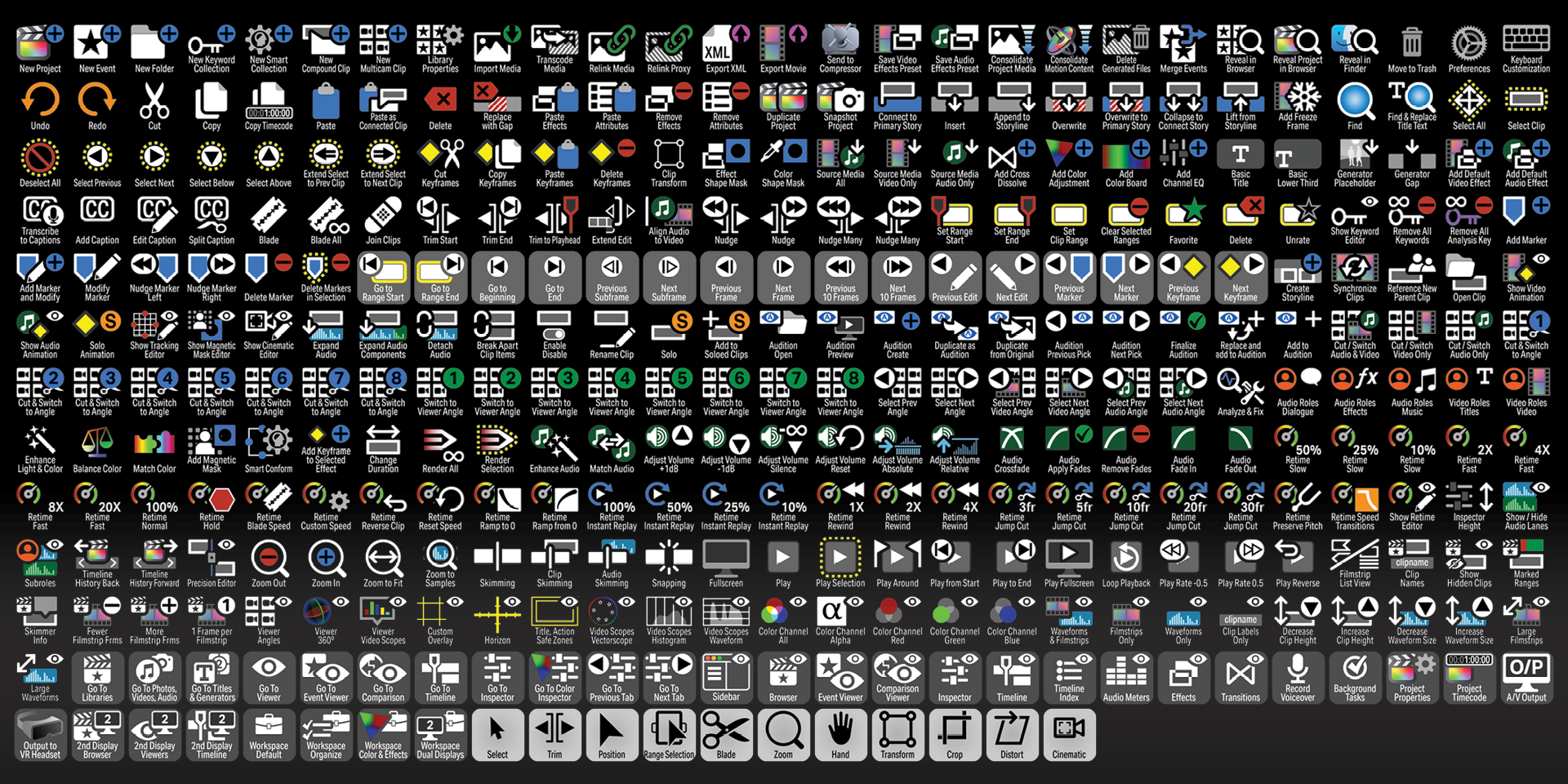This screenshot has width=1568, height=784.
Task: Select the New Multicam Clip icon
Action: (383, 49)
